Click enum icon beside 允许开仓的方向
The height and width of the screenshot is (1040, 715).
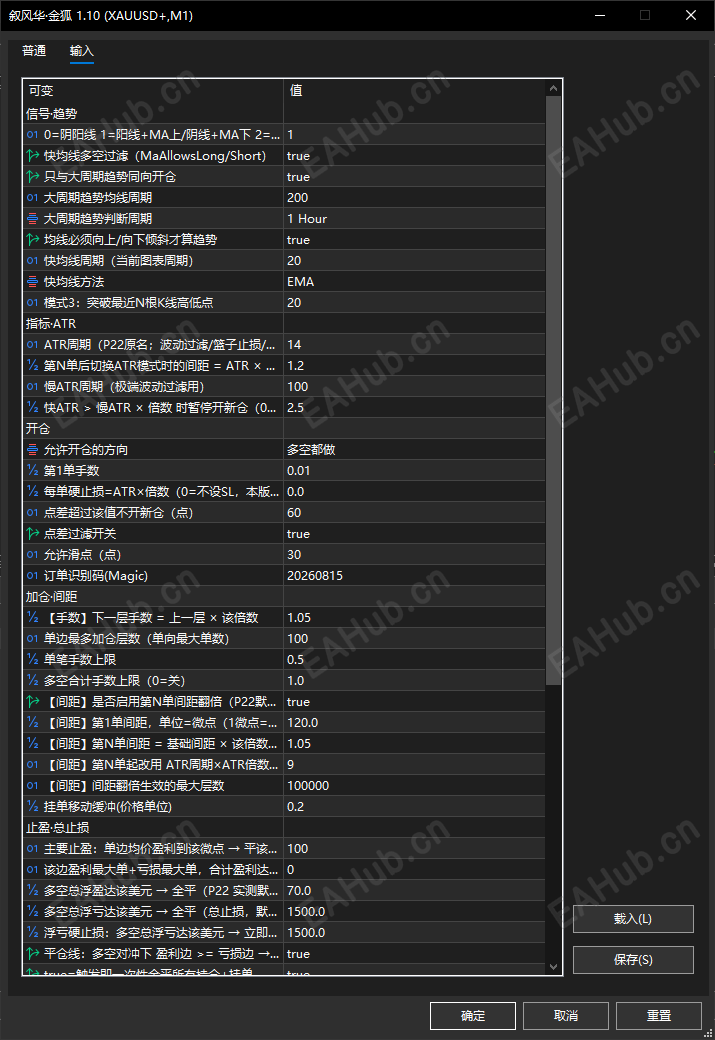click(x=32, y=450)
